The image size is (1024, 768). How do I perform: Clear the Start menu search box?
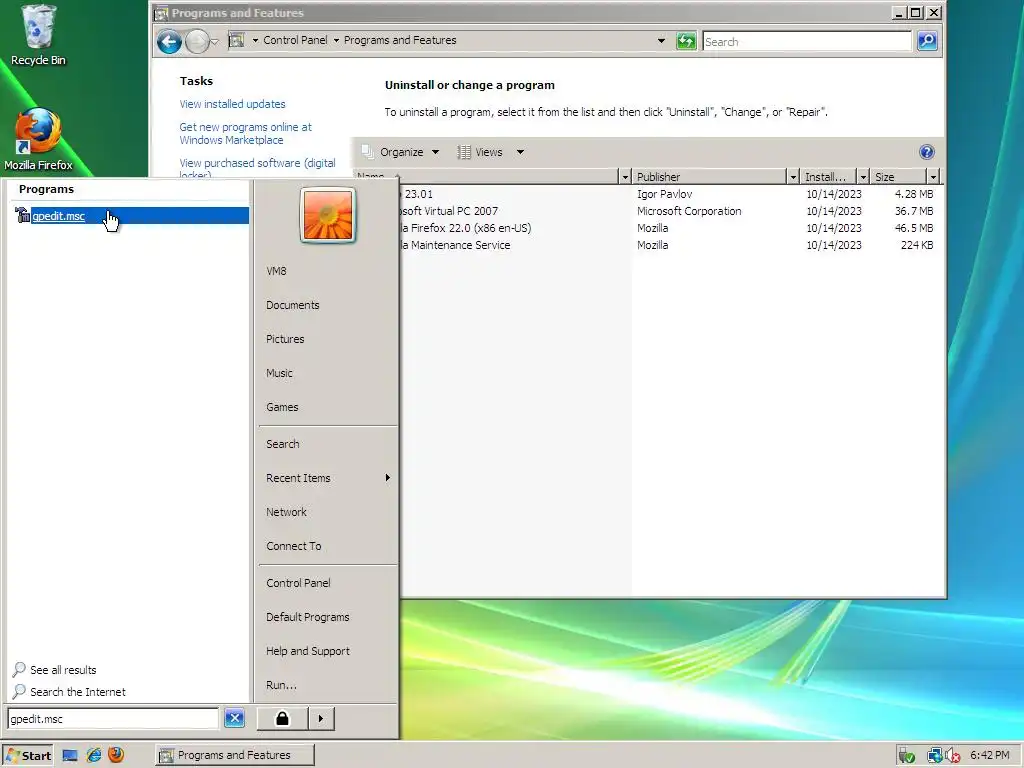(234, 718)
